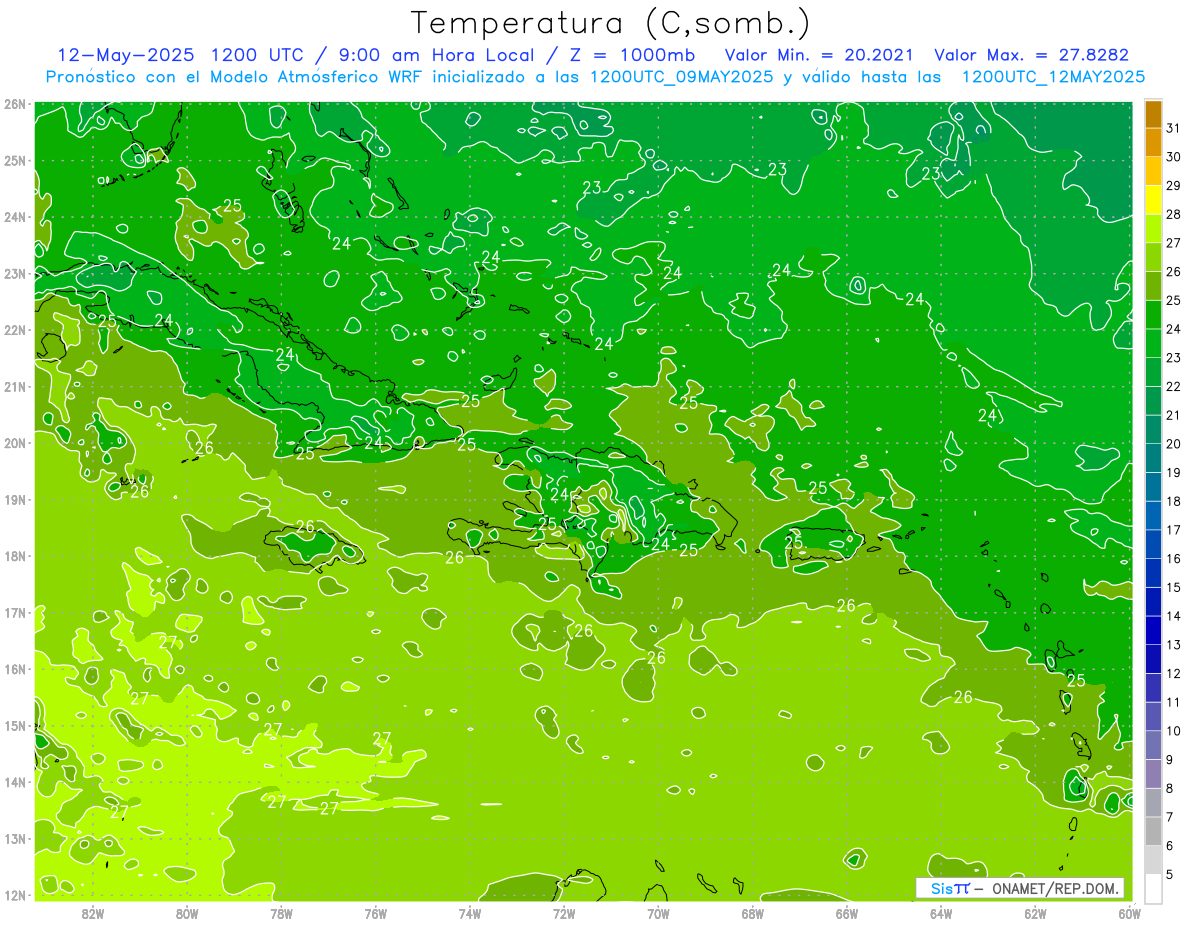Click the '17N' latitude axis label
Image resolution: width=1200 pixels, height=927 pixels.
[15, 613]
